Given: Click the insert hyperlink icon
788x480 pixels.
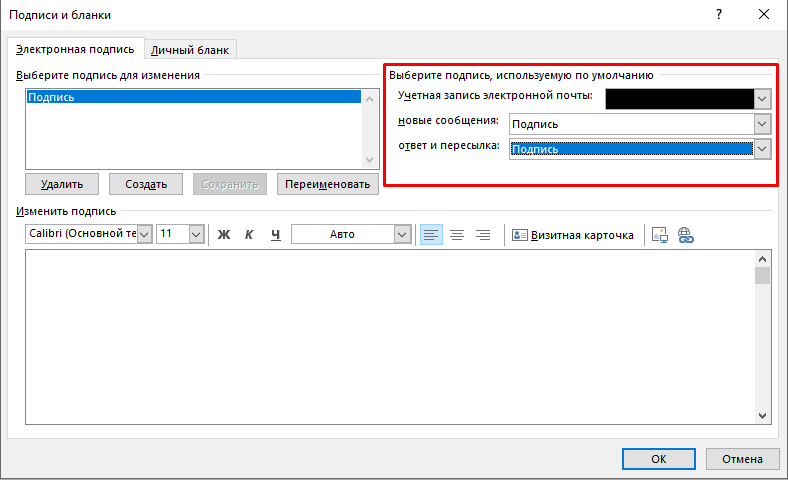Looking at the screenshot, I should [x=686, y=235].
